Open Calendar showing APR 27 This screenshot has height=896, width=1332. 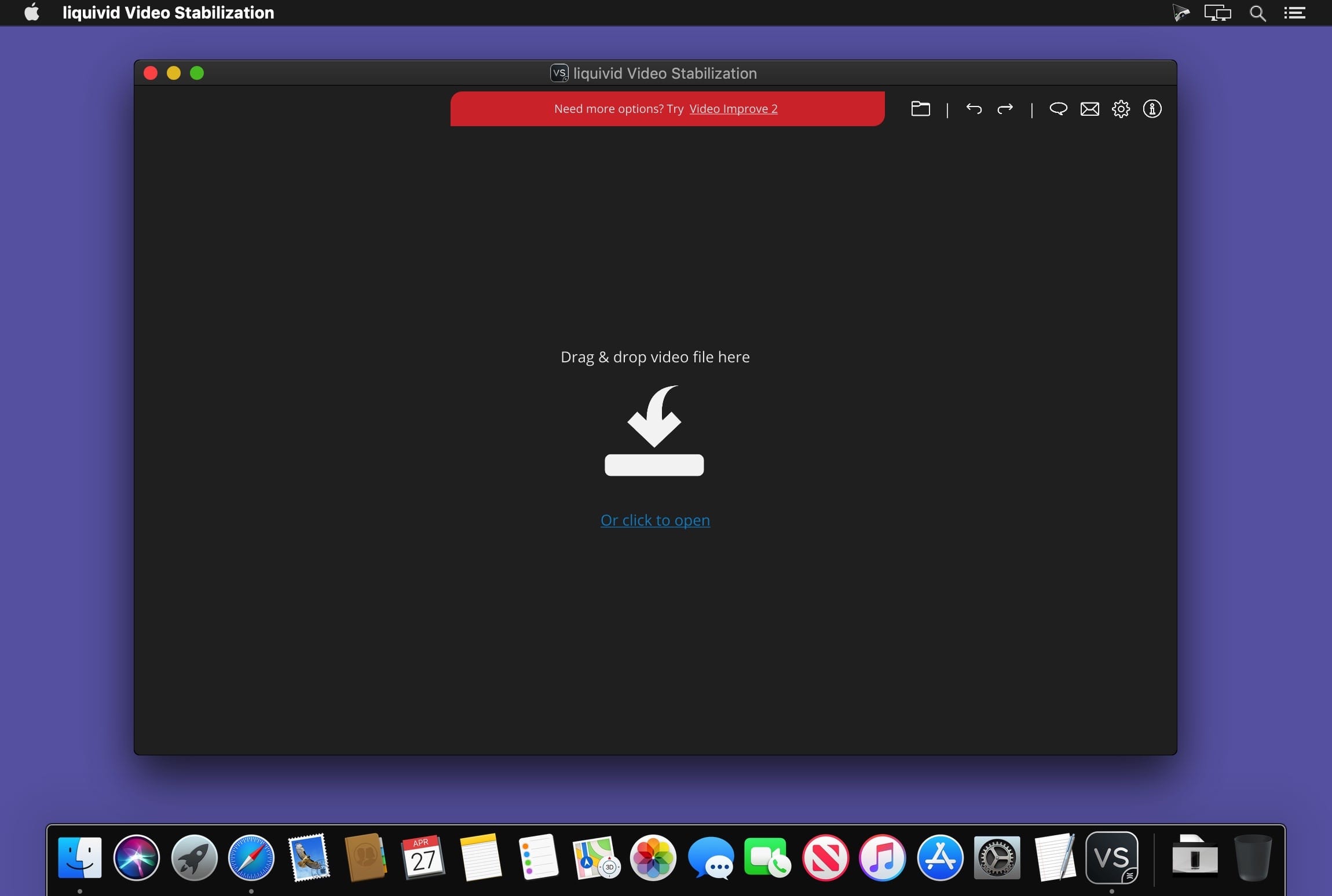tap(423, 857)
